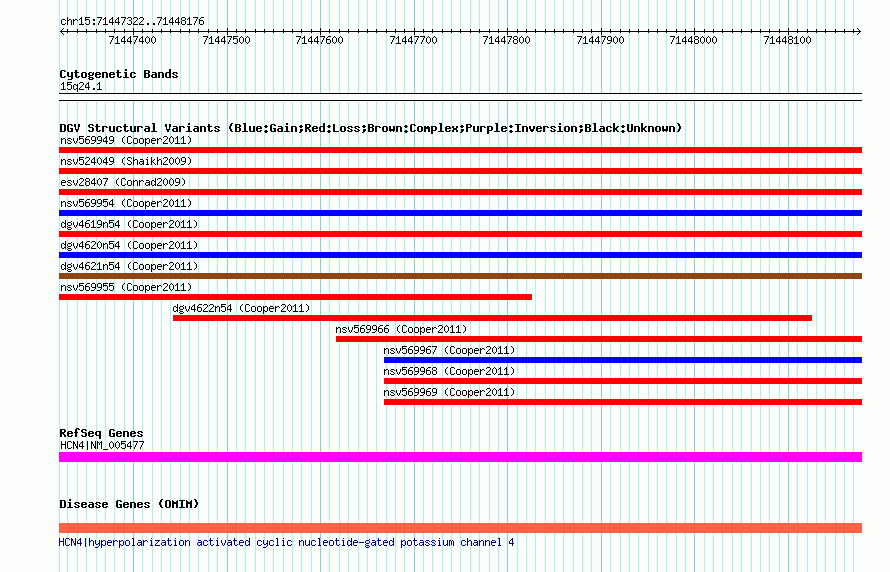Select the red bar under nsv569949

click(x=460, y=150)
